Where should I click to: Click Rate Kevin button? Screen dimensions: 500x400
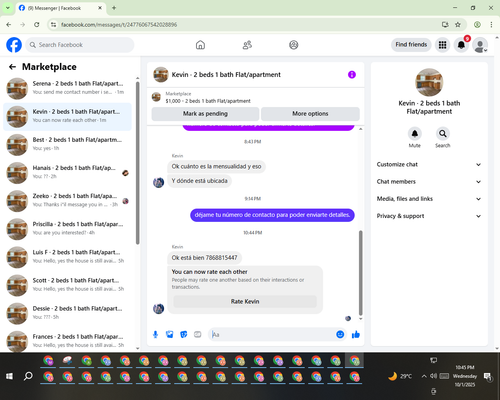pyautogui.click(x=245, y=301)
